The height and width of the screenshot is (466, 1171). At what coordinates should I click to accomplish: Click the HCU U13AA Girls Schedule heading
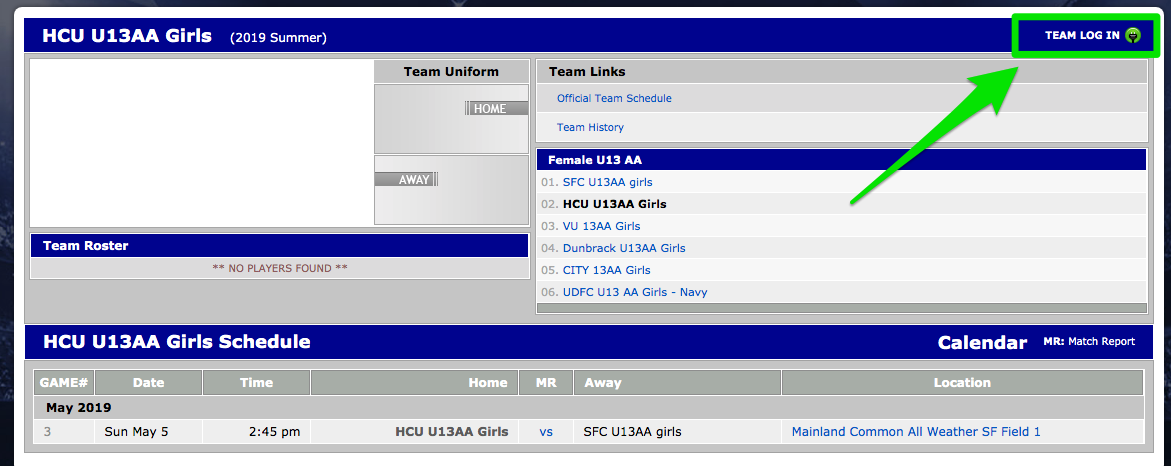(x=177, y=342)
